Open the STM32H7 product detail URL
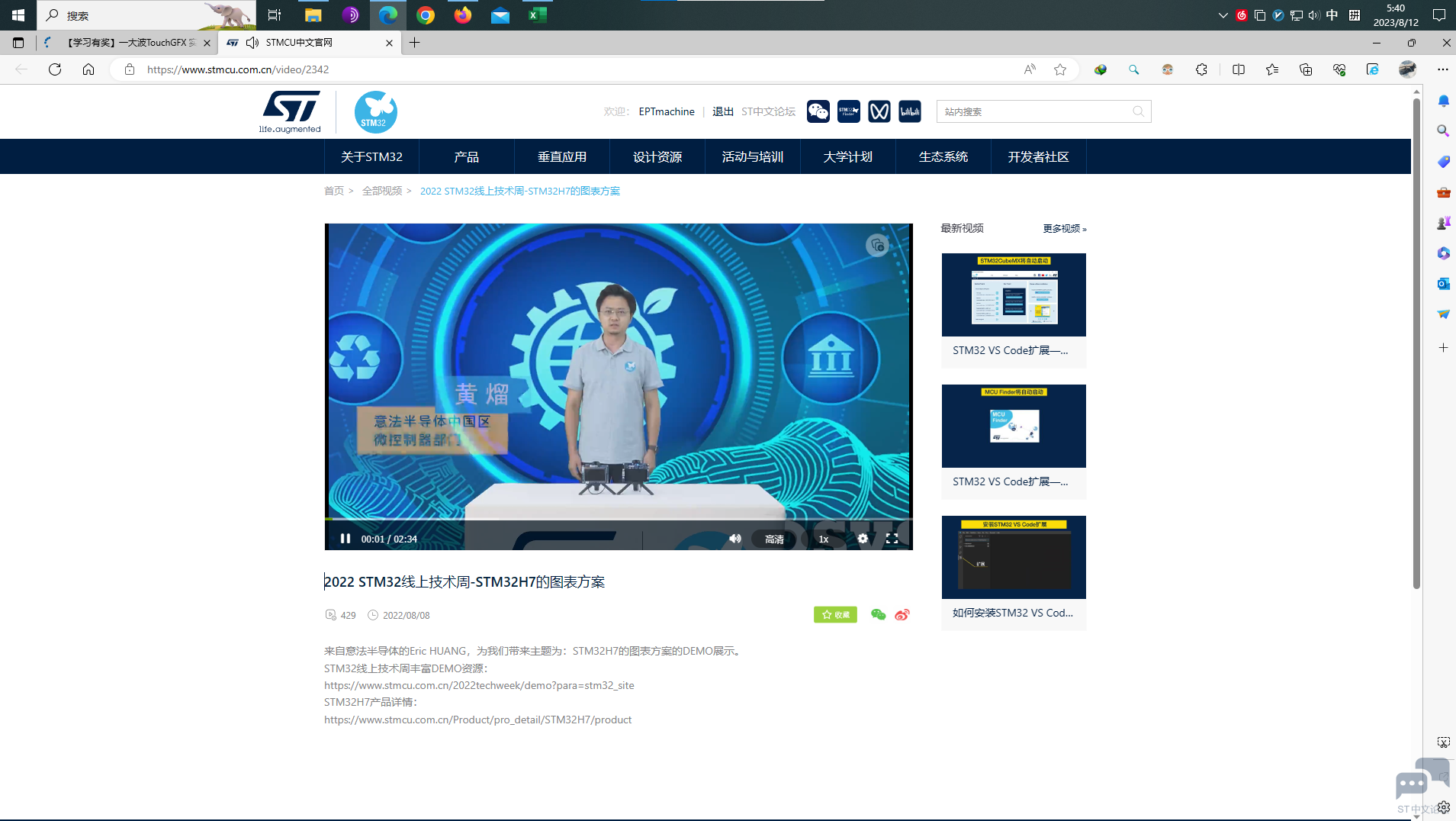Viewport: 1456px width, 821px height. click(478, 720)
